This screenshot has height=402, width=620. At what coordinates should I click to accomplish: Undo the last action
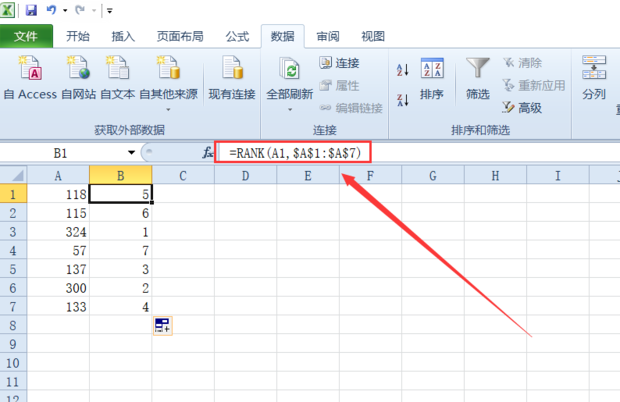pos(51,10)
